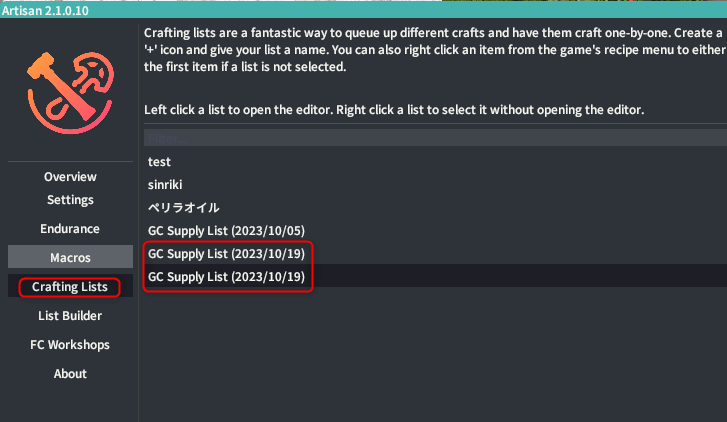Open the sinriki crafting list
This screenshot has height=422, width=727.
(x=435, y=185)
